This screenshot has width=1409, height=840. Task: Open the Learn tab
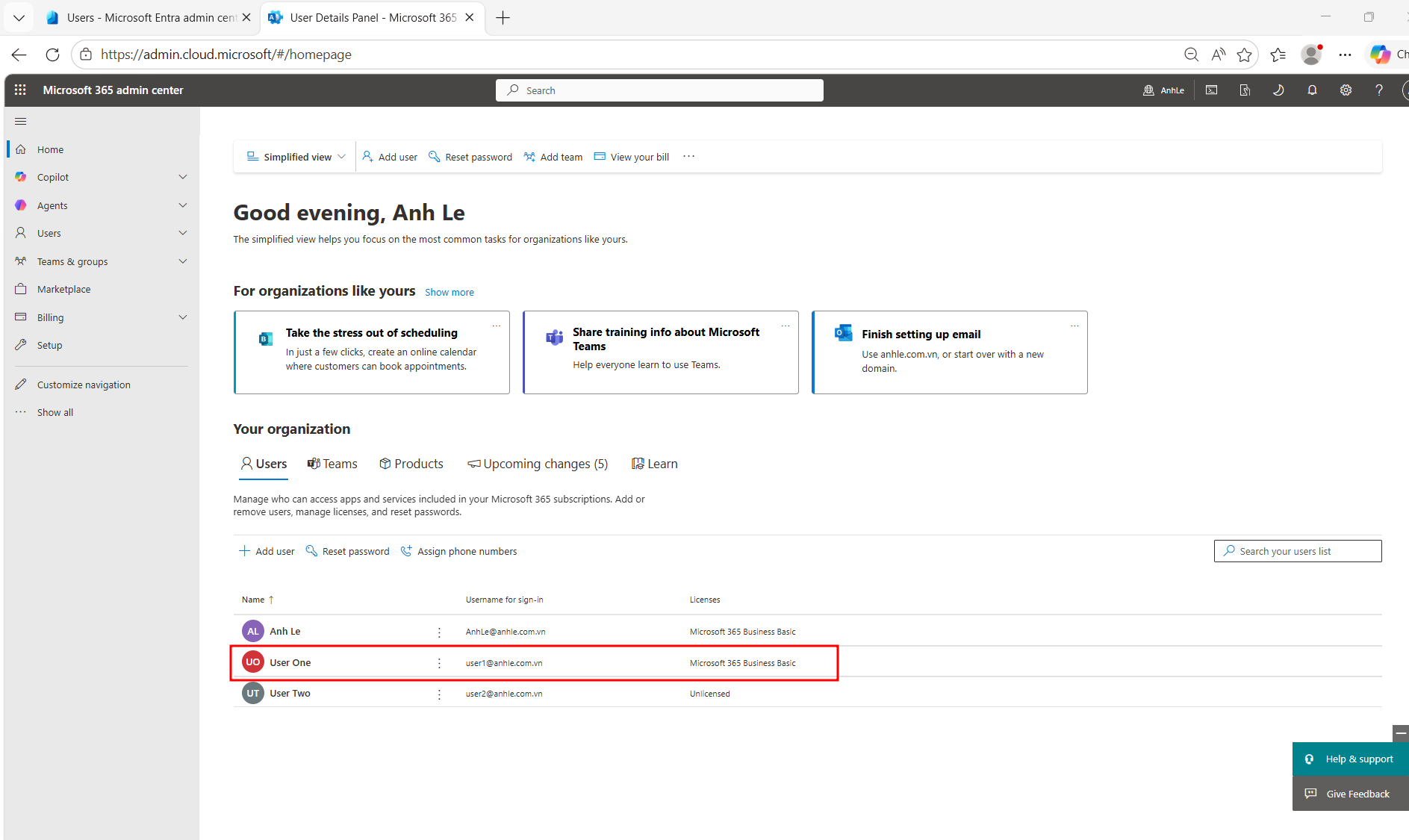(x=655, y=464)
